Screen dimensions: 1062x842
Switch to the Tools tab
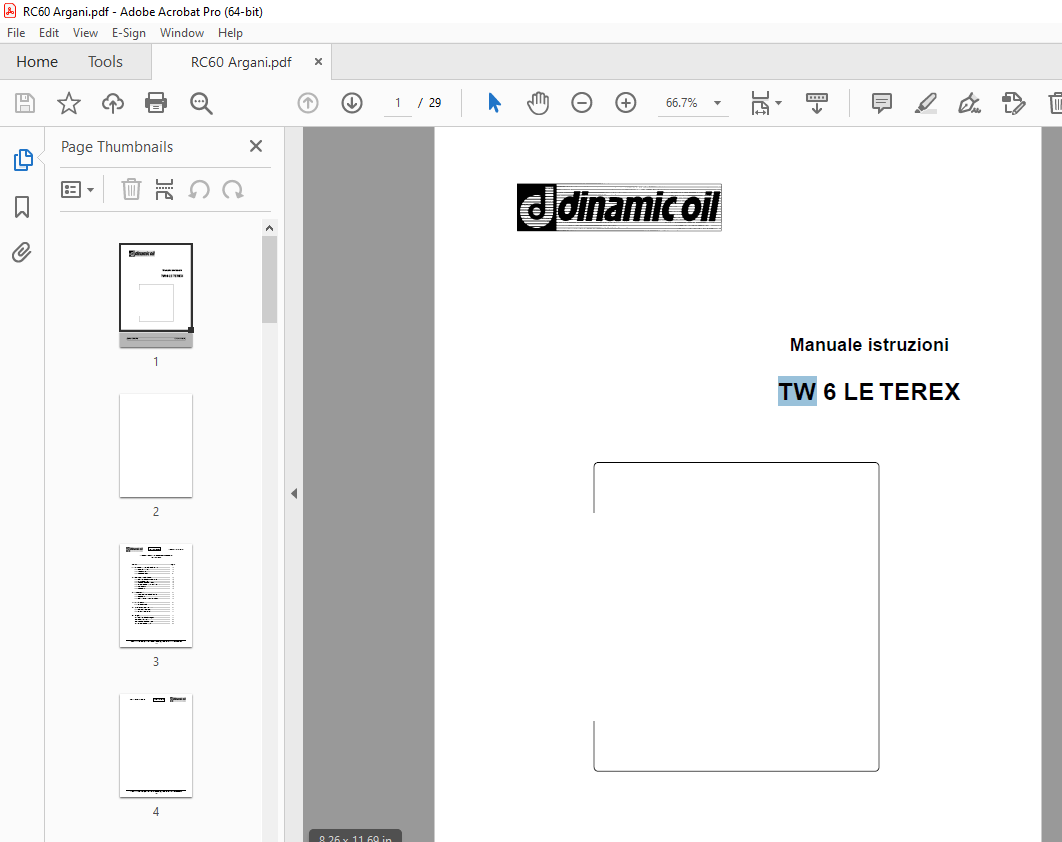(105, 62)
